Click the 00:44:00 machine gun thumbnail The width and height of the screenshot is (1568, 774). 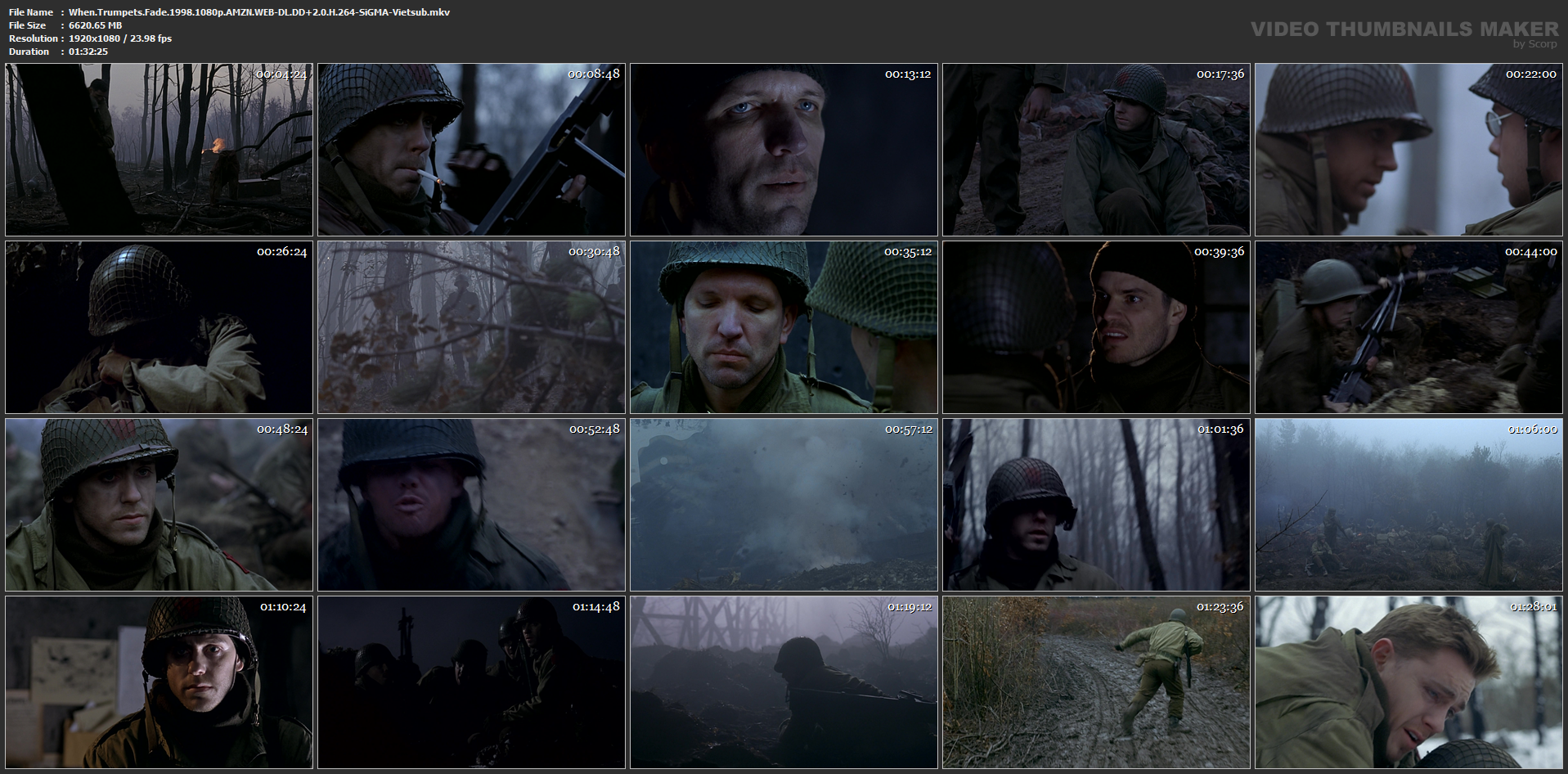tap(1409, 327)
